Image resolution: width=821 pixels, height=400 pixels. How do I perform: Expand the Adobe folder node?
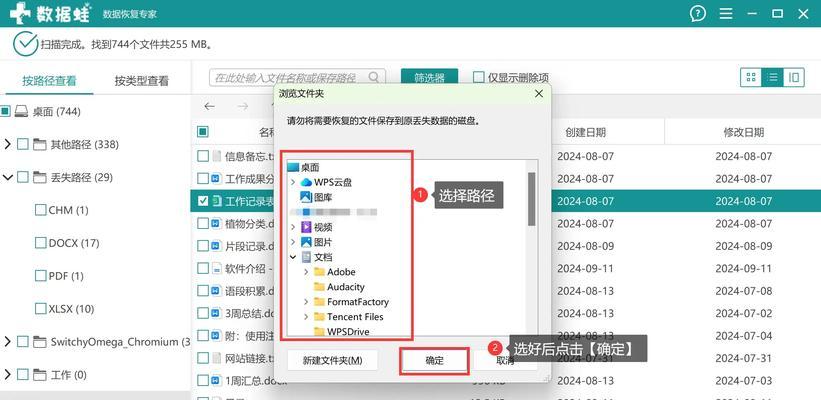(306, 272)
